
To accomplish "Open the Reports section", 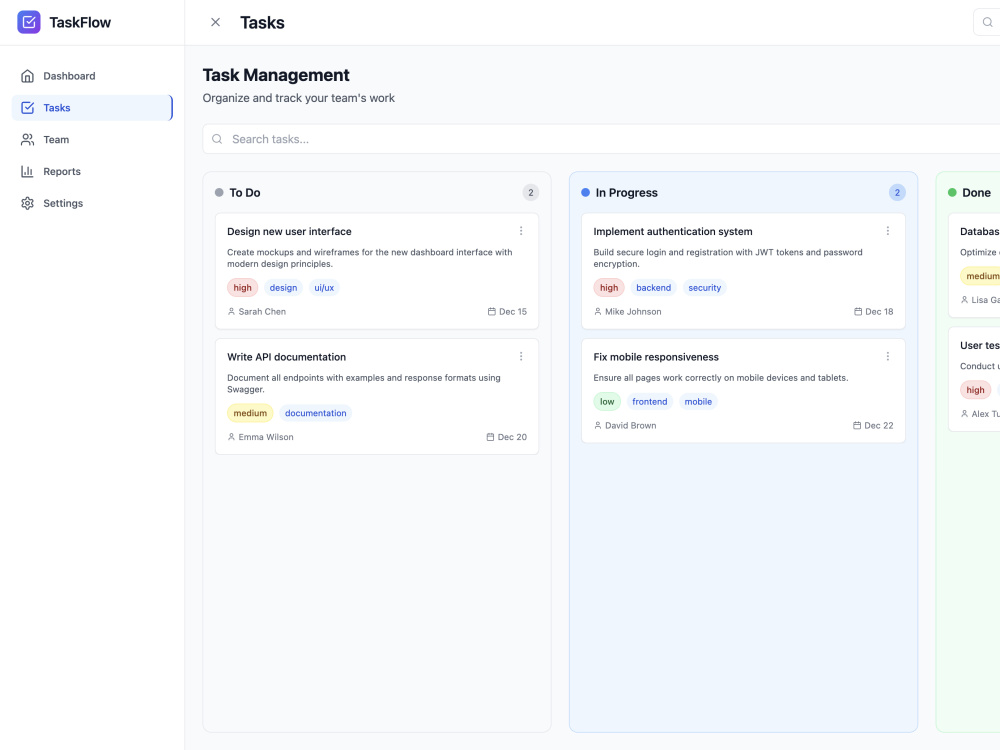I will (92, 172).
